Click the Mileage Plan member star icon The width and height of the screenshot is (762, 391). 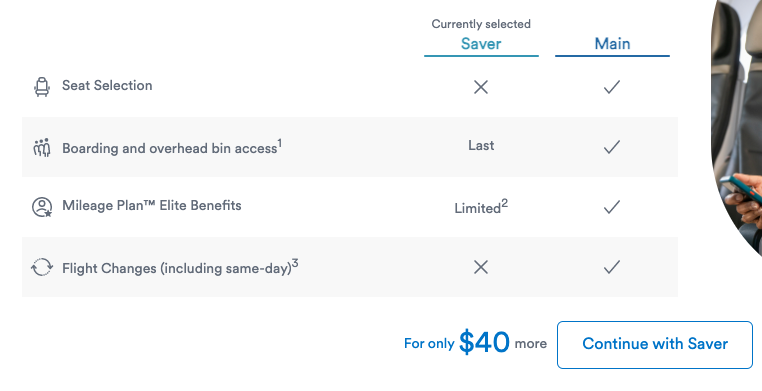[x=42, y=207]
